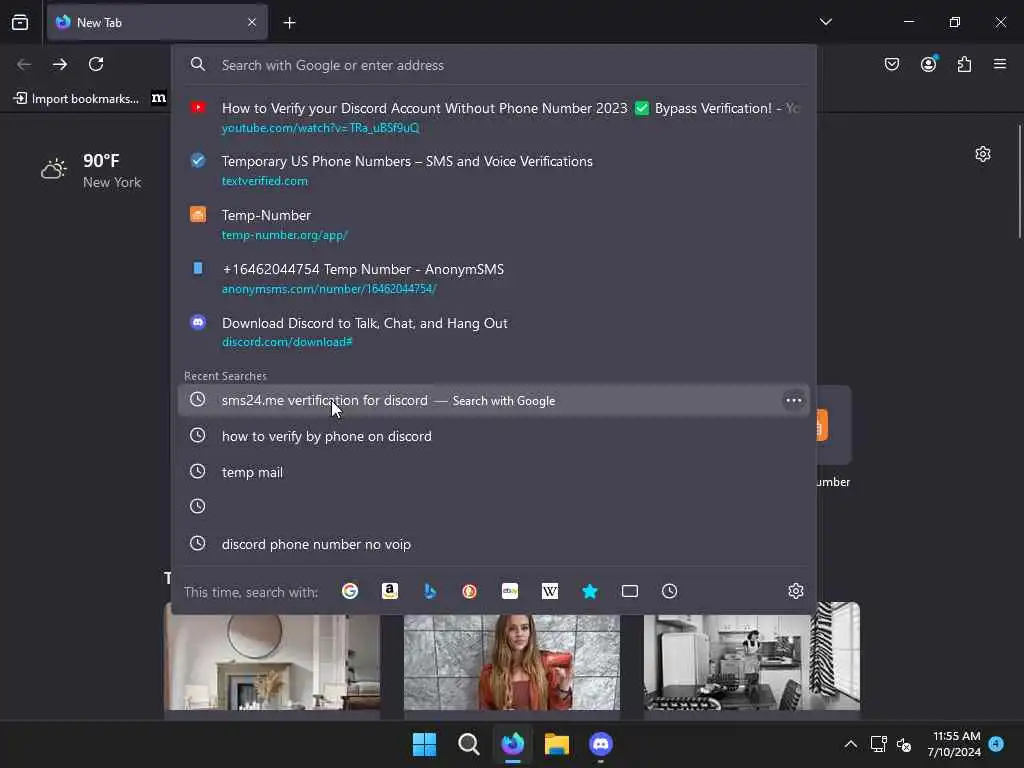The height and width of the screenshot is (768, 1024).
Task: Select recent search 'temp mail'
Action: 494,472
